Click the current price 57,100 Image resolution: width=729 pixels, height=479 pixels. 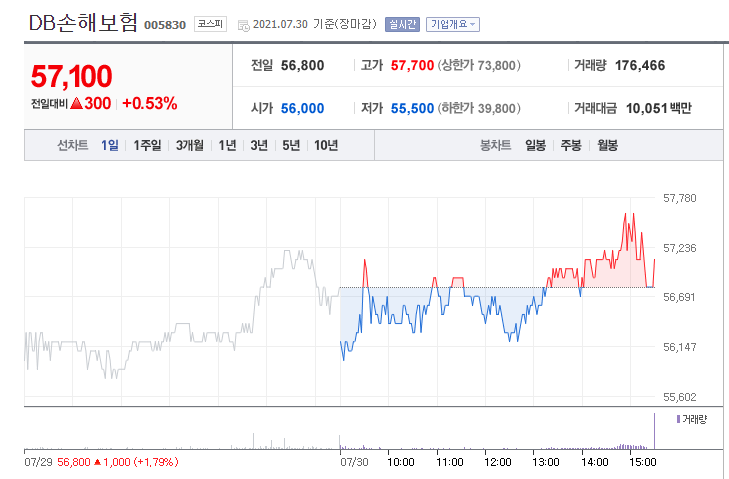[72, 76]
